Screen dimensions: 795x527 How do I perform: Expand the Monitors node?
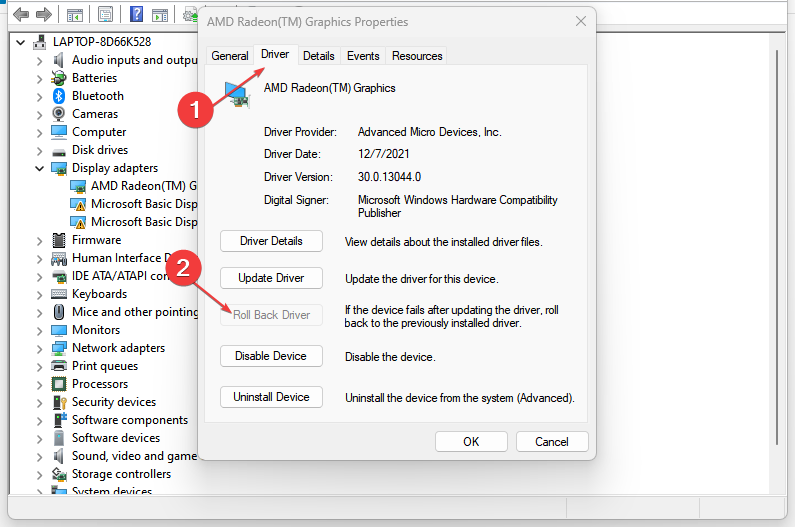coord(40,331)
